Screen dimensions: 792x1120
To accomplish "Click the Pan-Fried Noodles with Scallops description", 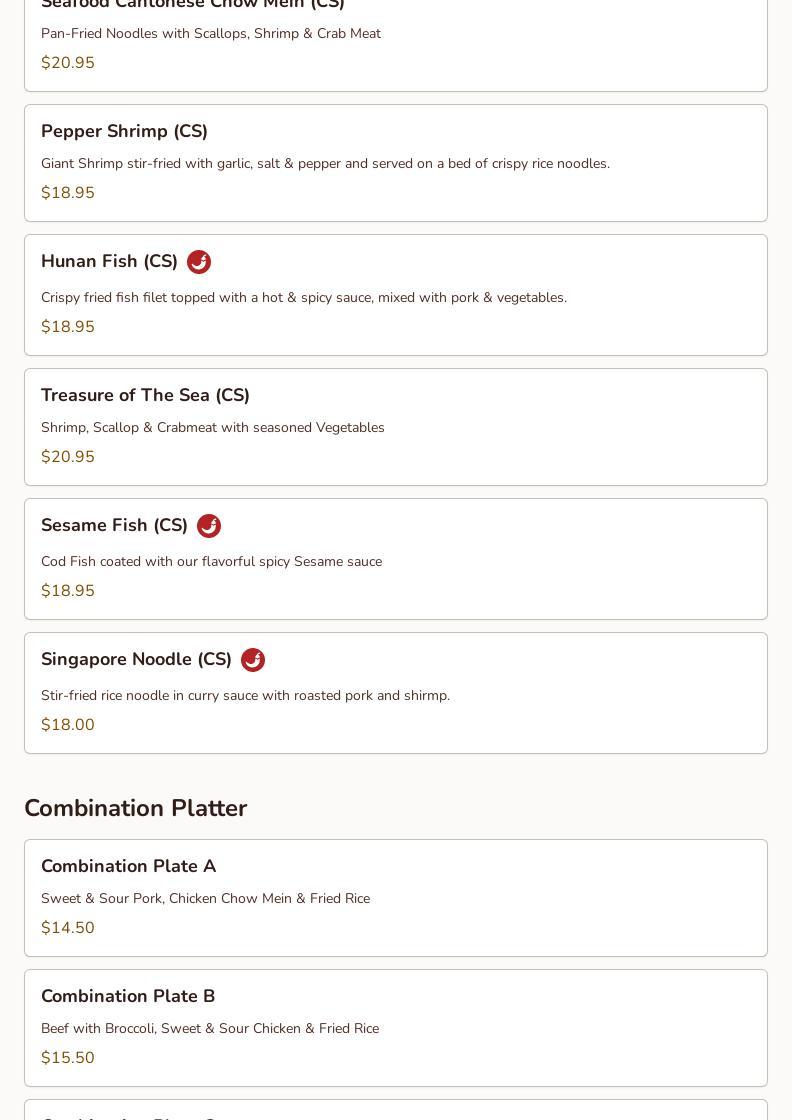I will (x=211, y=33).
